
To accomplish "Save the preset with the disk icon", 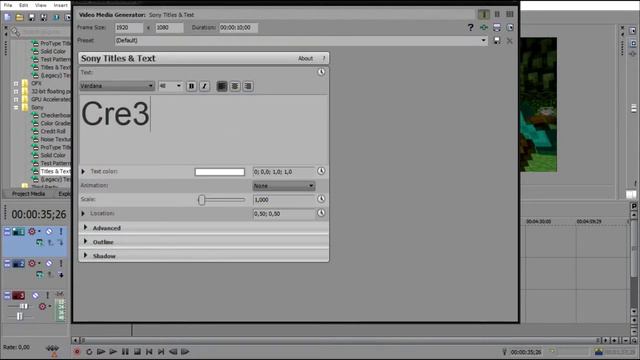I will point(497,40).
